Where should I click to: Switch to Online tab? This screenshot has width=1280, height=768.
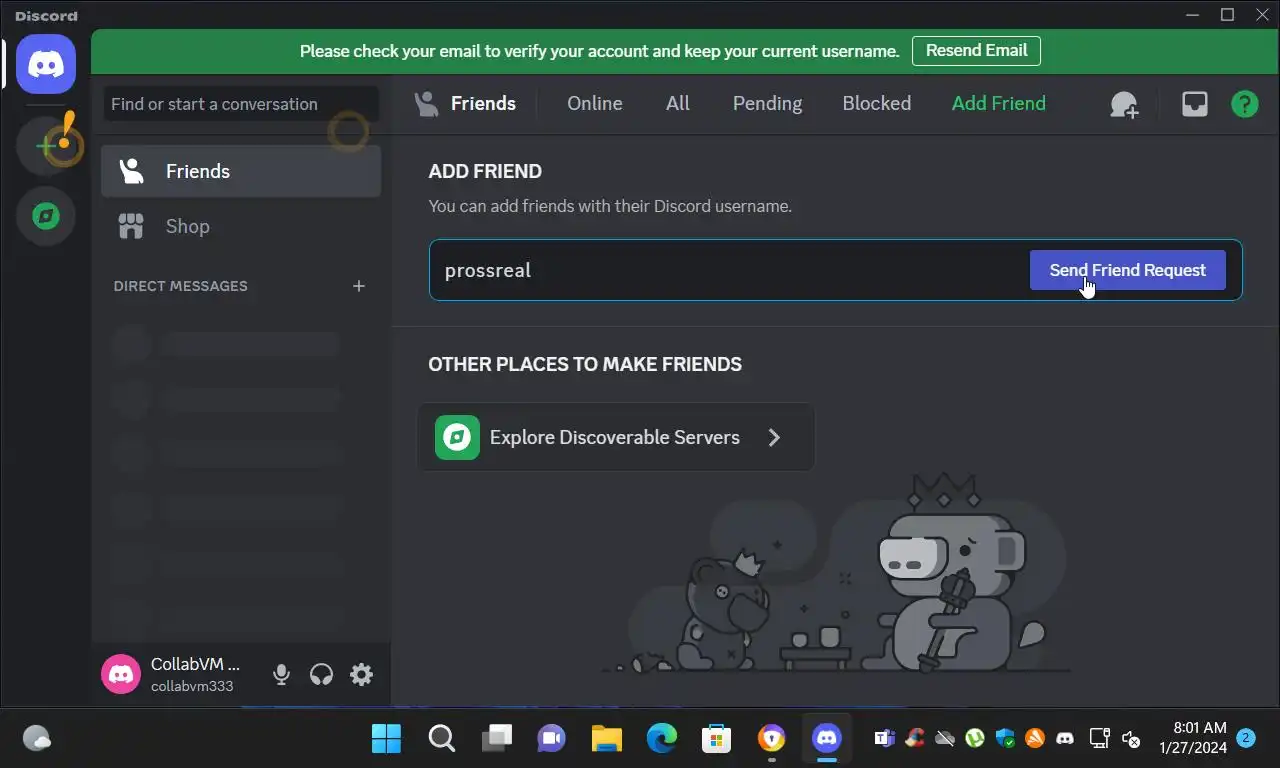595,103
